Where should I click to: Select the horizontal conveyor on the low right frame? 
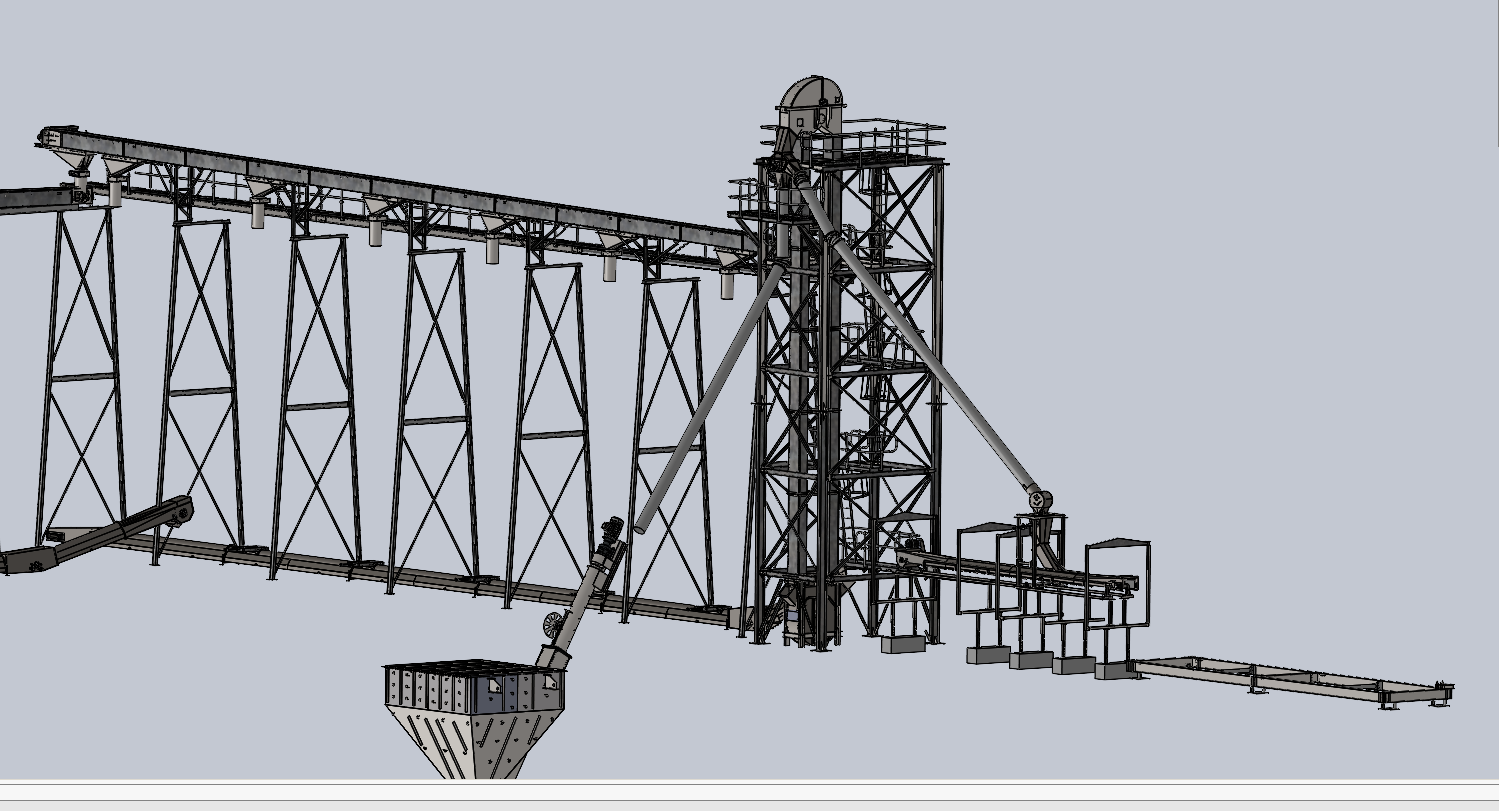(1020, 572)
